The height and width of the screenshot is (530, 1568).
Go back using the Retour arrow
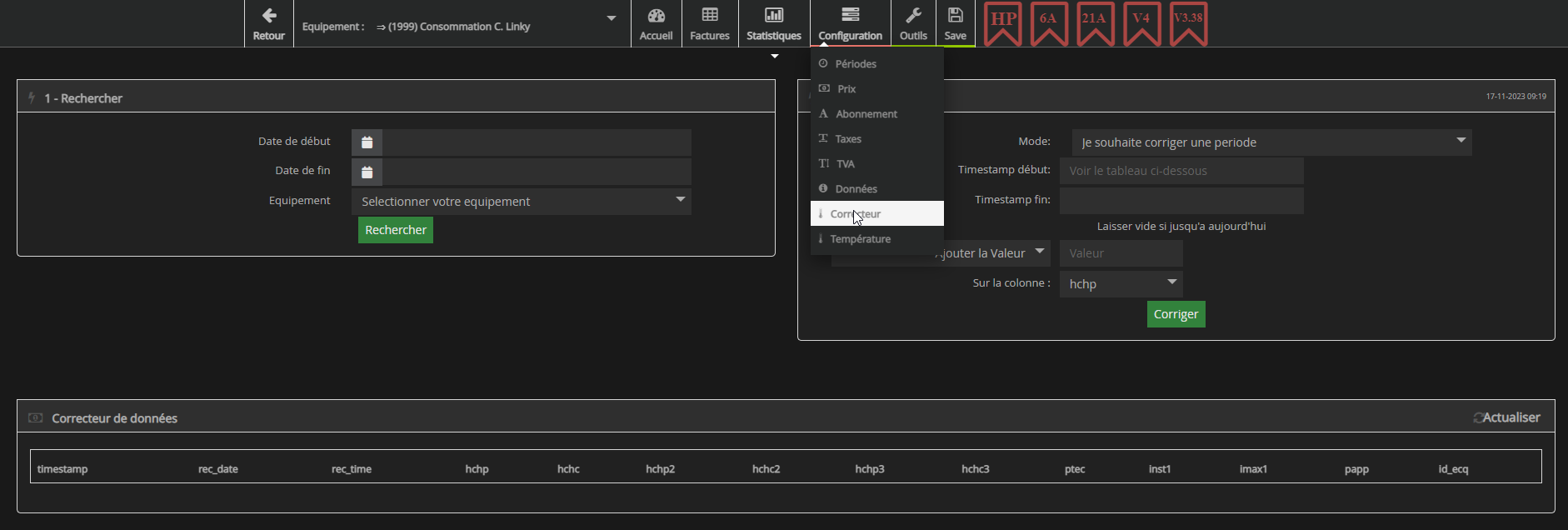[x=268, y=23]
